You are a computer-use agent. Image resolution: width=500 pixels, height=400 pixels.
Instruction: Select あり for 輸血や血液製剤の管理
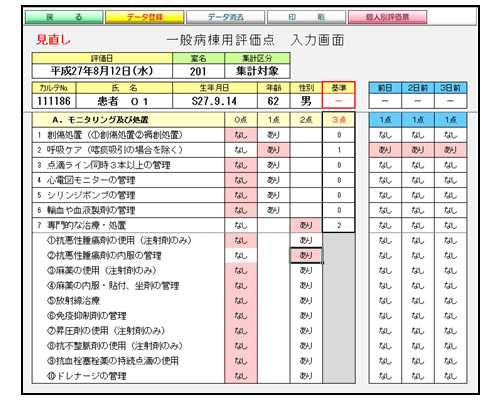point(273,210)
